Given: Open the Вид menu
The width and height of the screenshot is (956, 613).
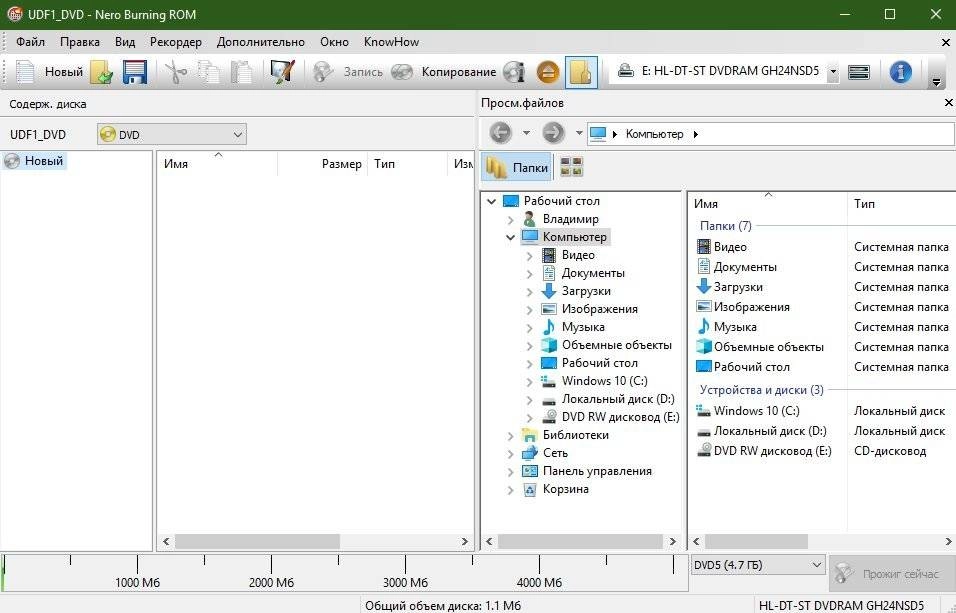Looking at the screenshot, I should tap(125, 42).
